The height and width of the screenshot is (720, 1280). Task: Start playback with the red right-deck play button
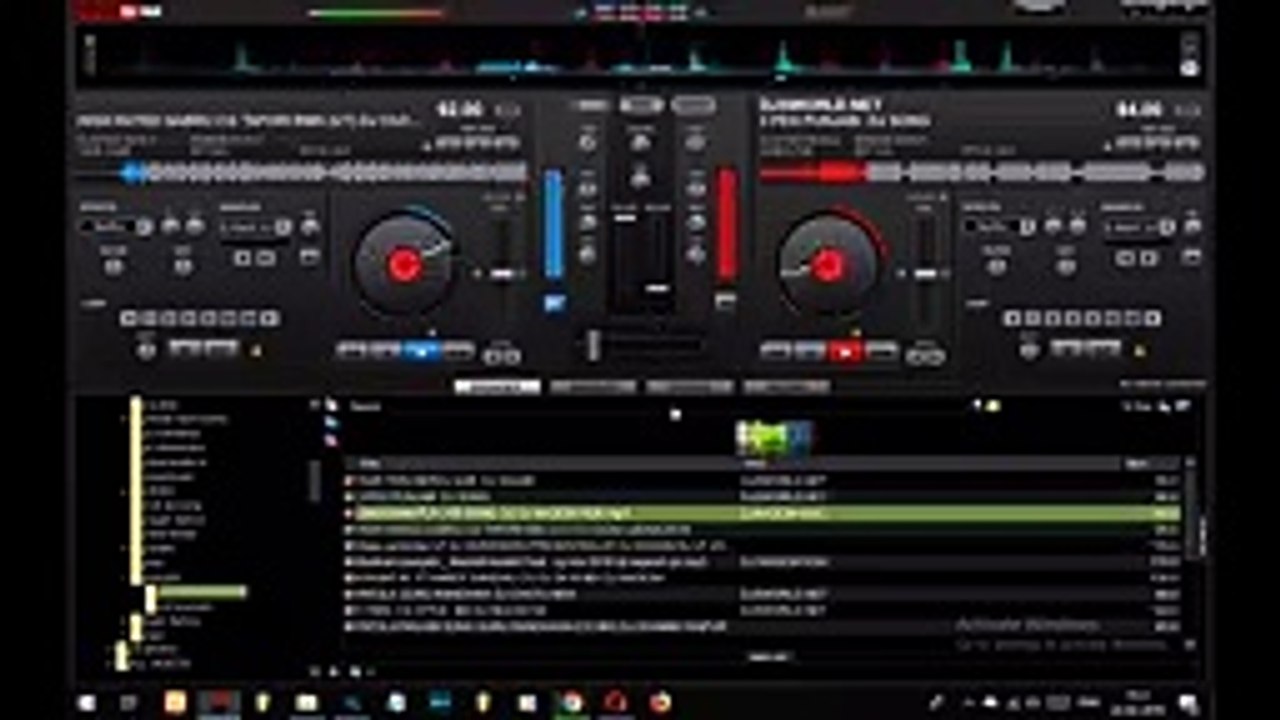coord(845,350)
